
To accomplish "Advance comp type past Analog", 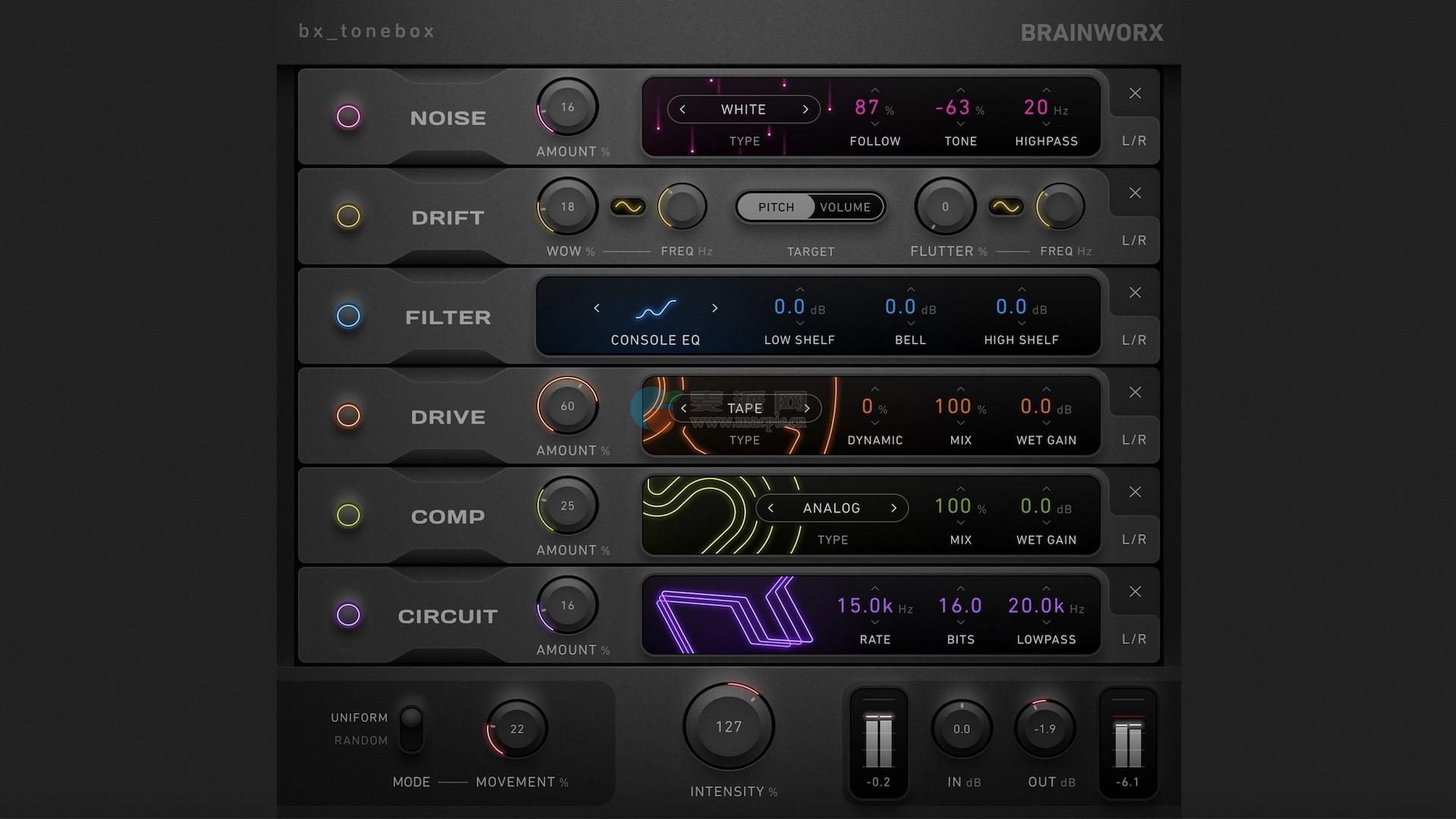I will point(893,508).
